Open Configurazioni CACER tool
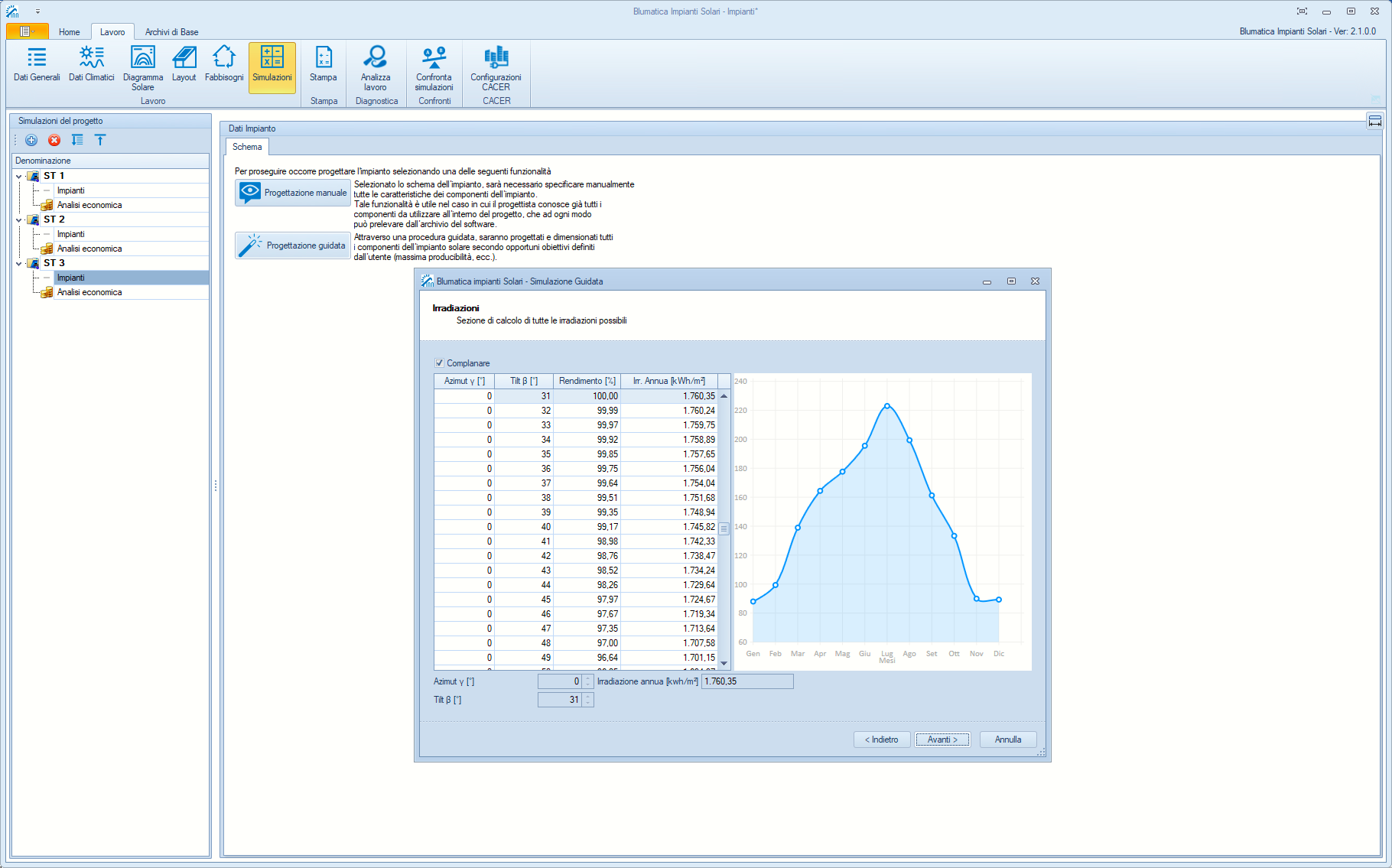Viewport: 1392px width, 868px height. click(496, 66)
